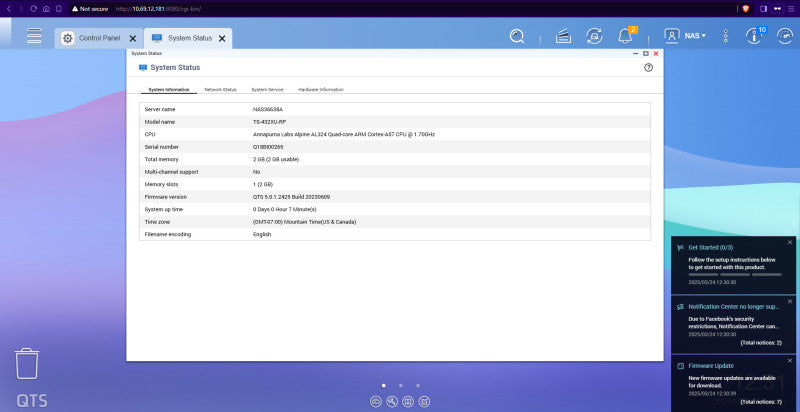Switch to the Network Status tab
This screenshot has height=412, width=800.
220,90
